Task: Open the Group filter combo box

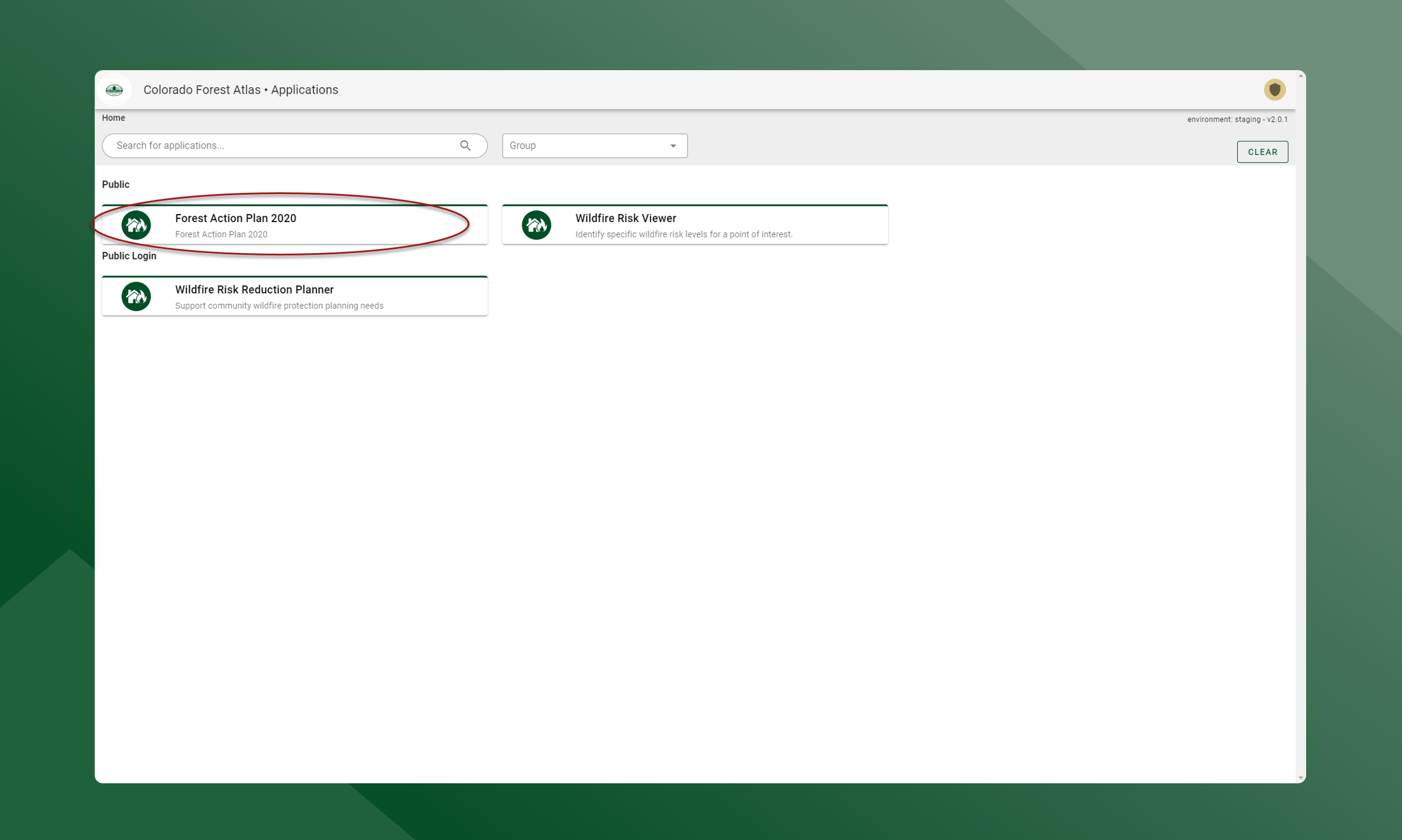Action: (585, 146)
